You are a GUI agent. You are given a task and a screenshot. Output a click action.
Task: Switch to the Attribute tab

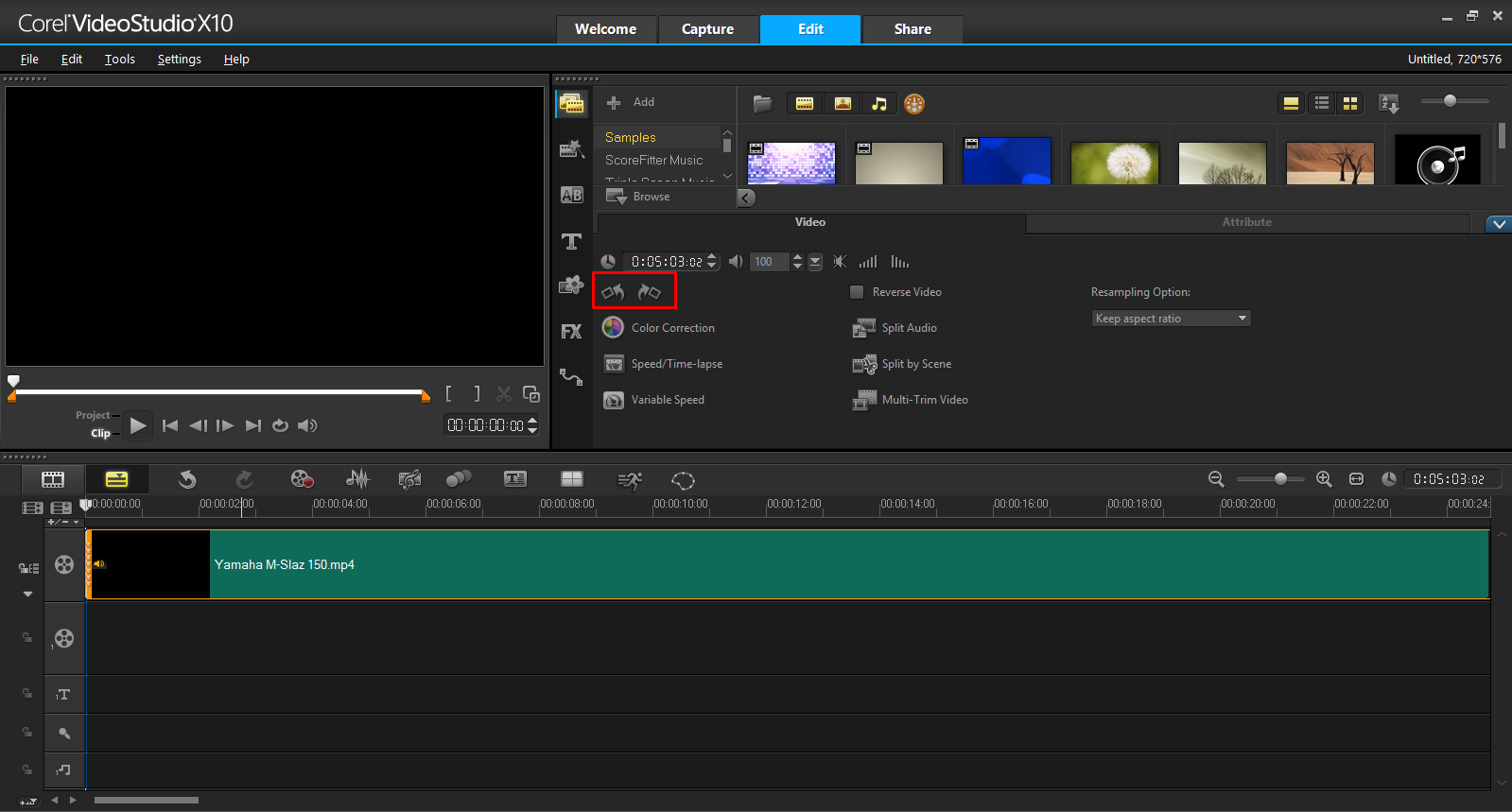1247,222
